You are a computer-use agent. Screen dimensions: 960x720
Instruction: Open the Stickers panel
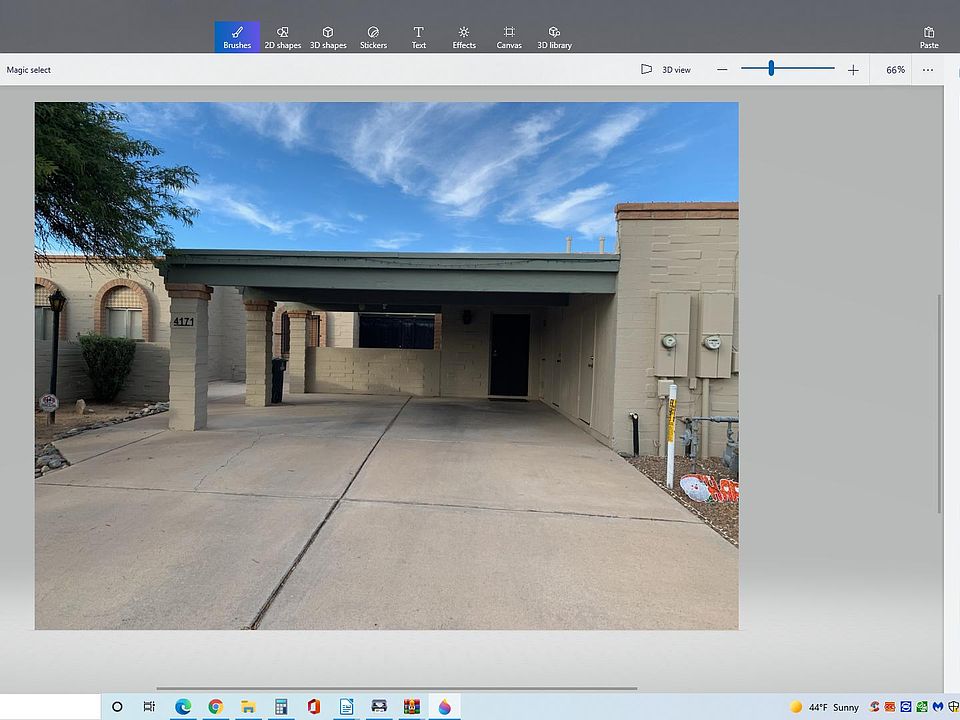373,37
